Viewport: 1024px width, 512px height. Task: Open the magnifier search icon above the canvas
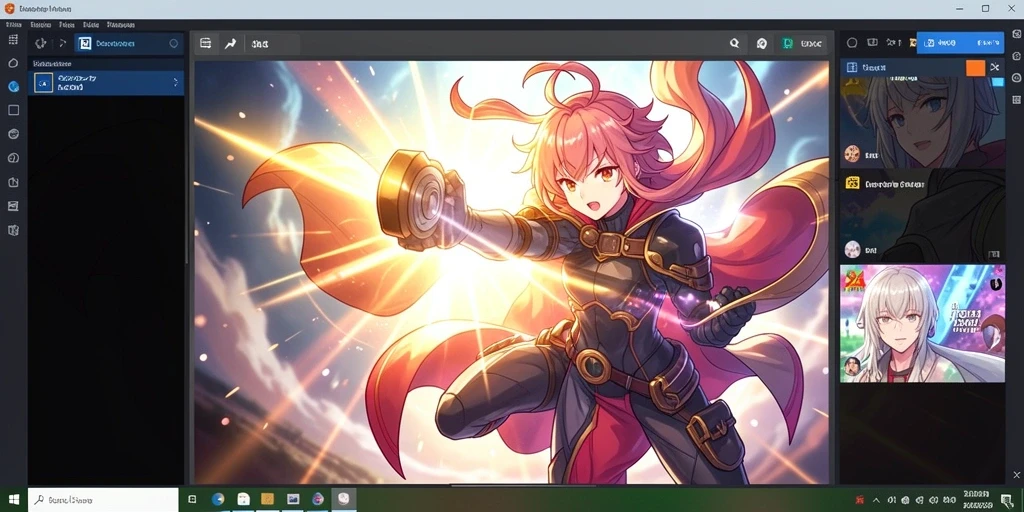point(735,44)
